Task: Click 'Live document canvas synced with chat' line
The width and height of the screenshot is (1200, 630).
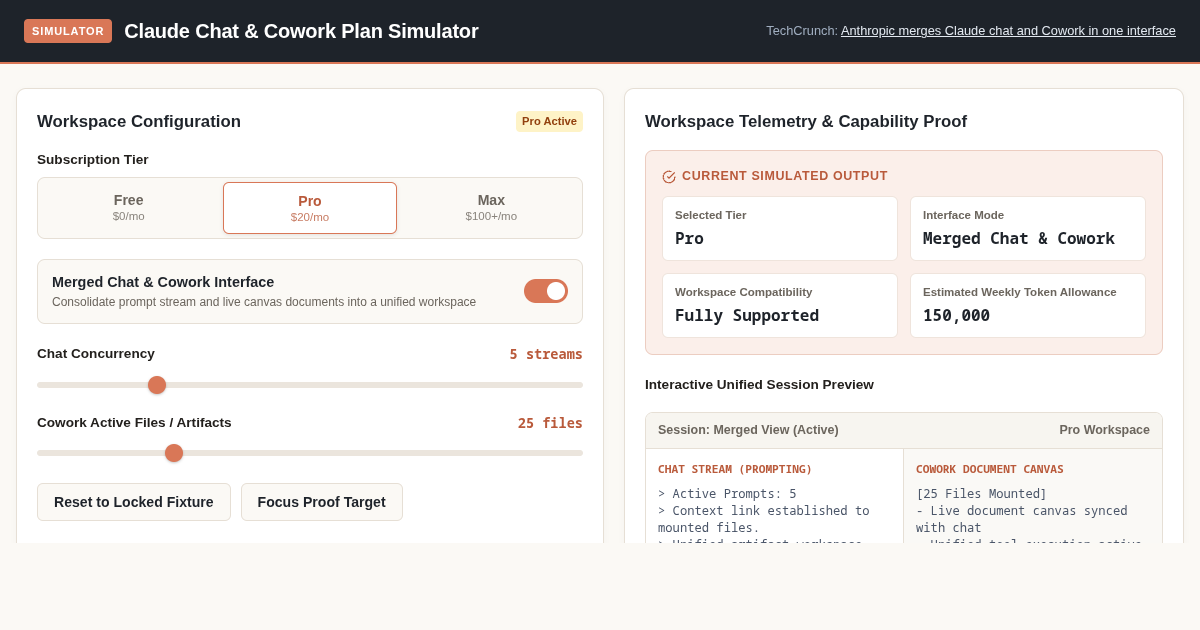Action: coord(1022,519)
